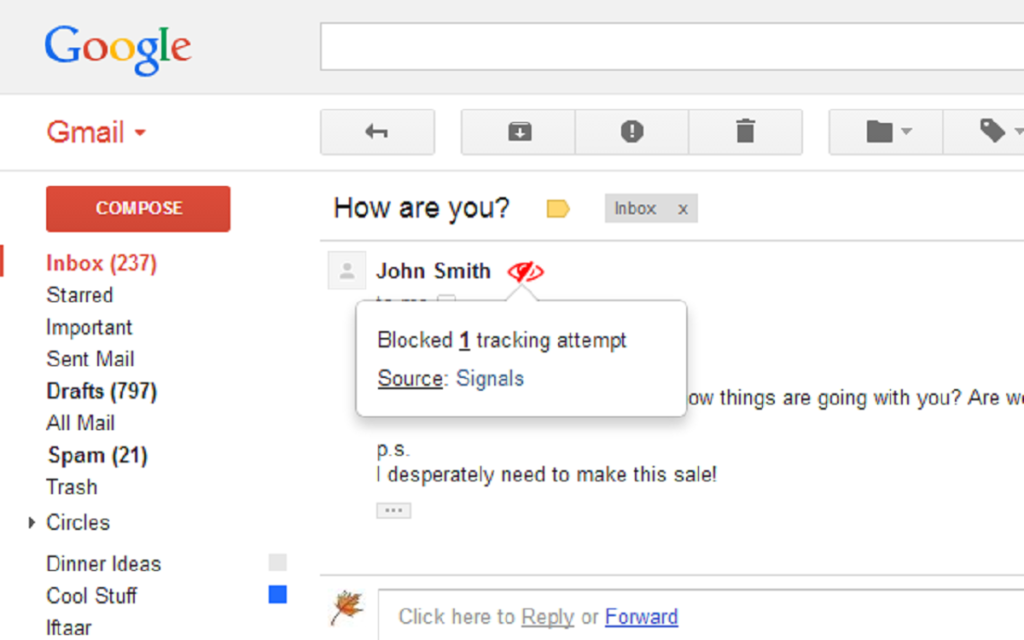Click the leaf profile picture beside reply box
The image size is (1024, 640).
pyautogui.click(x=347, y=608)
